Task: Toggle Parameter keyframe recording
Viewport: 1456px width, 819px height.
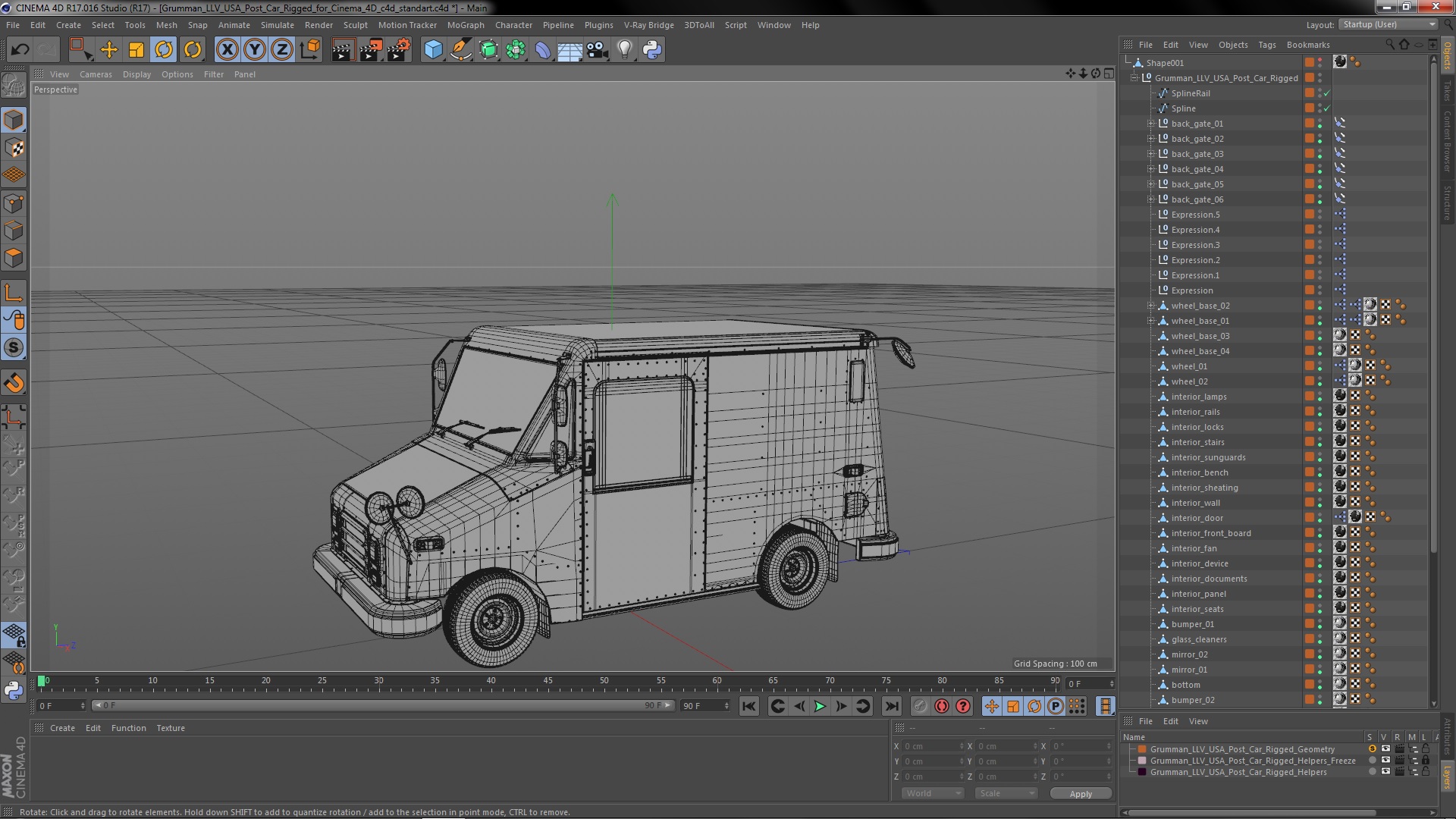Action: pos(1056,706)
